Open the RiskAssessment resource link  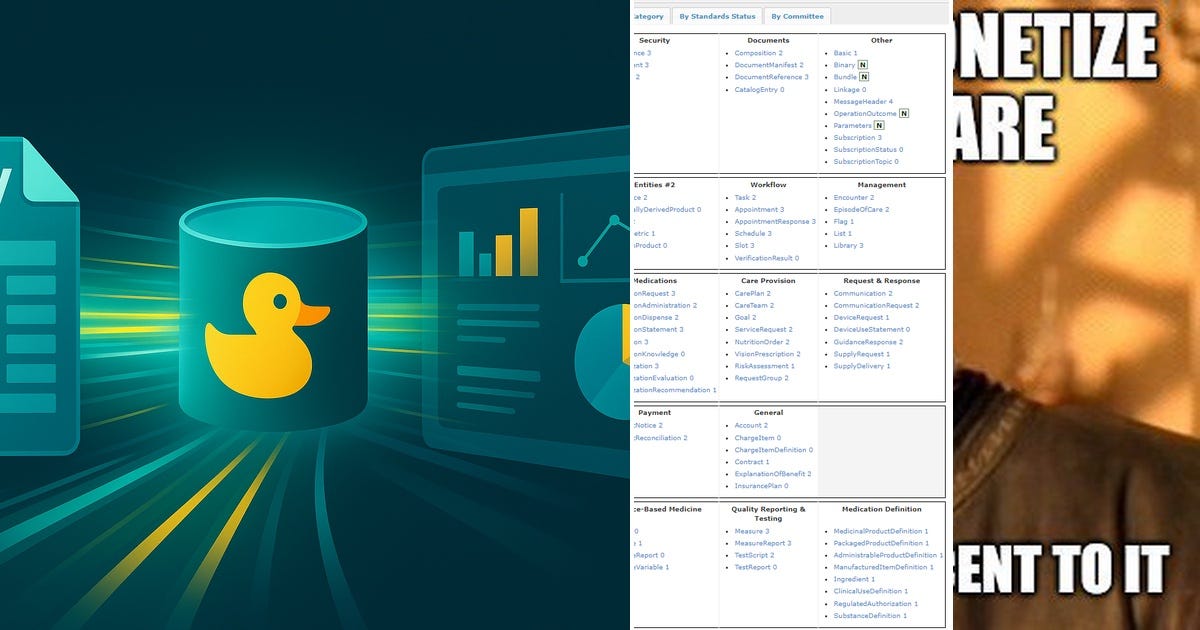761,366
